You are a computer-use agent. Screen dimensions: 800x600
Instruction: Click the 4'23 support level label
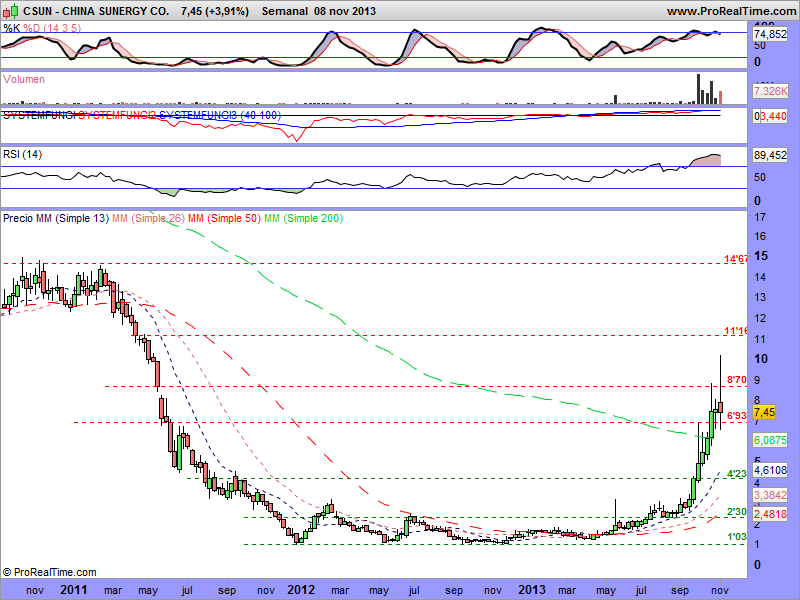coord(737,473)
